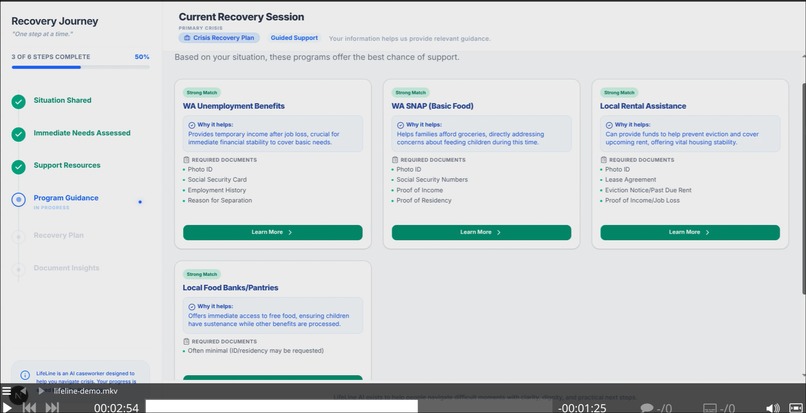Click Required Documents clipboard icon, Rental card
The image size is (806, 413).
pyautogui.click(x=604, y=160)
